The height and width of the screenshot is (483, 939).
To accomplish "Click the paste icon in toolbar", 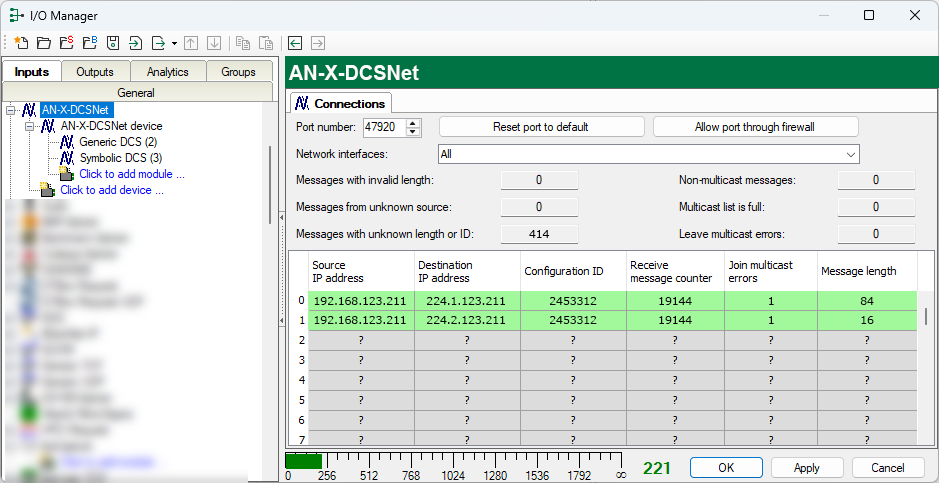I will tap(265, 43).
